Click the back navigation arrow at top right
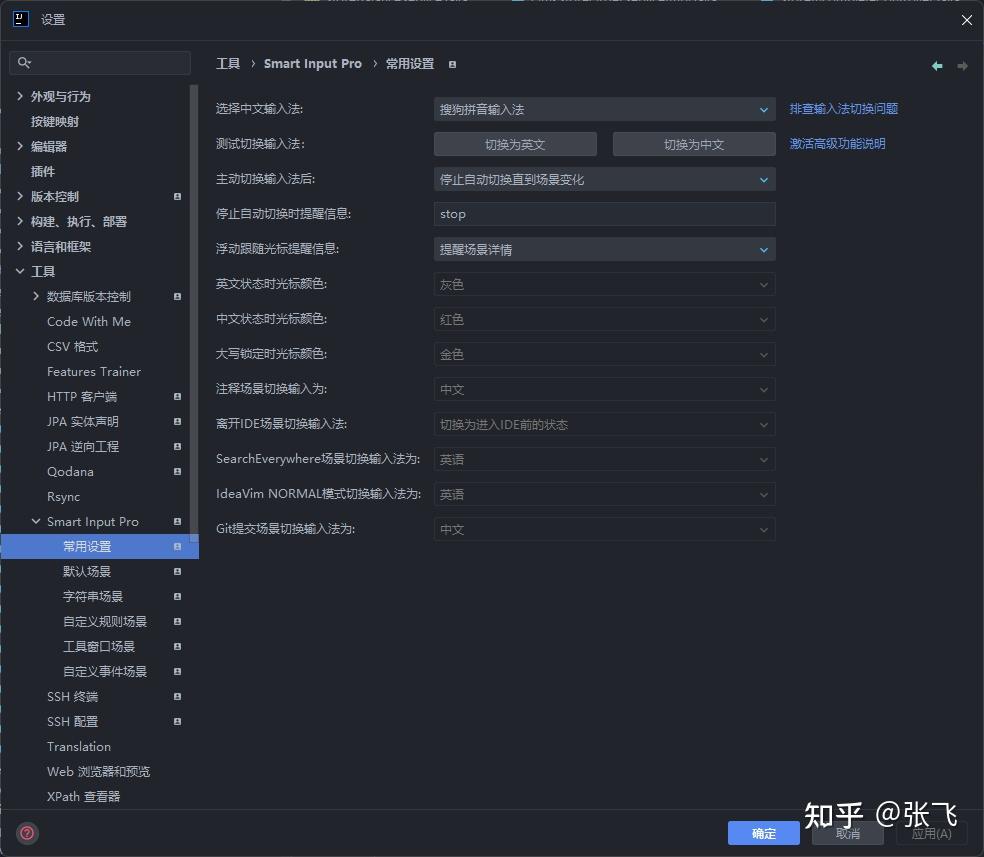The width and height of the screenshot is (984, 857). click(x=936, y=65)
